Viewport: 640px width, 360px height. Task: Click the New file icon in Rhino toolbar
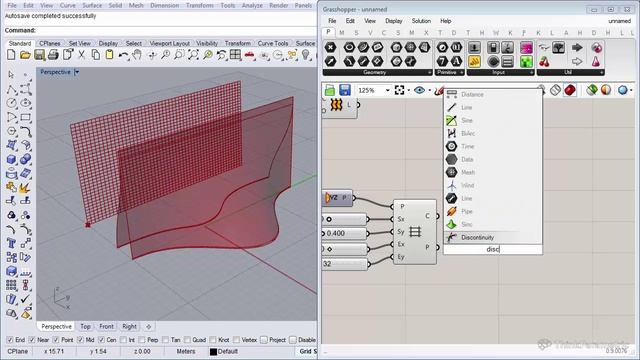pyautogui.click(x=11, y=54)
